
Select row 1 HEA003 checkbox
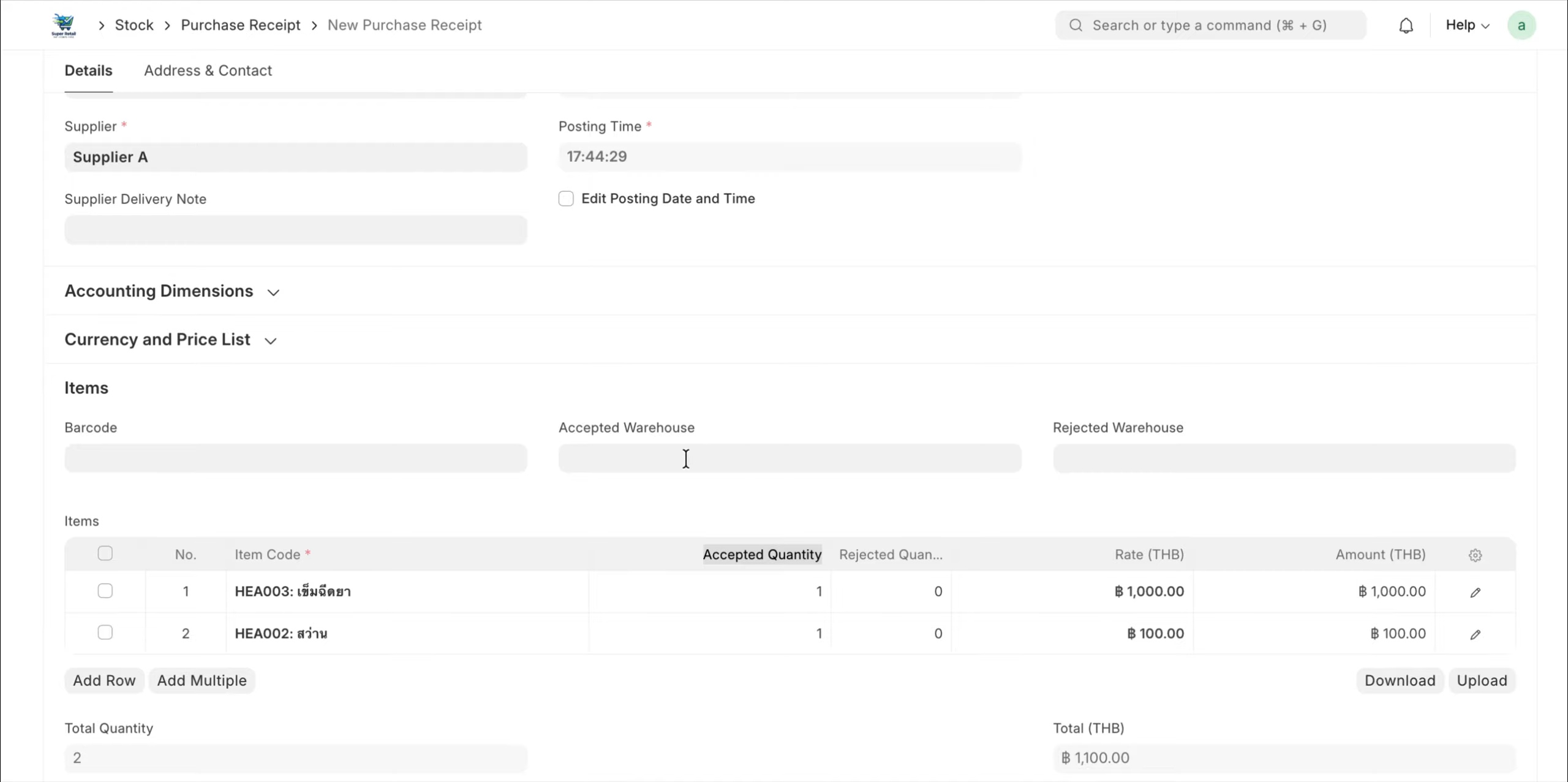pos(105,591)
